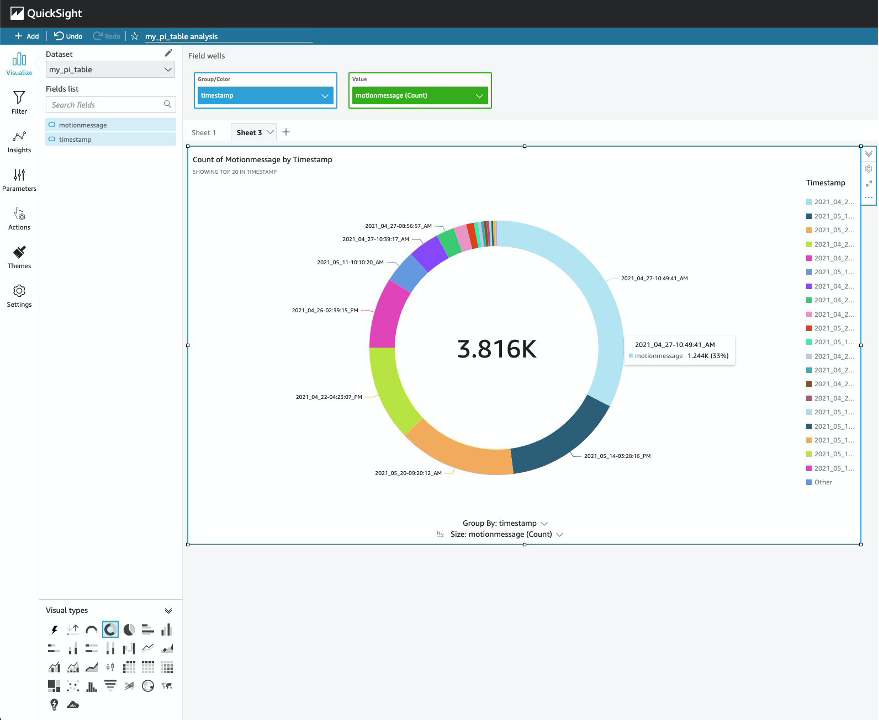The height and width of the screenshot is (720, 879).
Task: Open the Filter panel
Action: click(x=19, y=103)
